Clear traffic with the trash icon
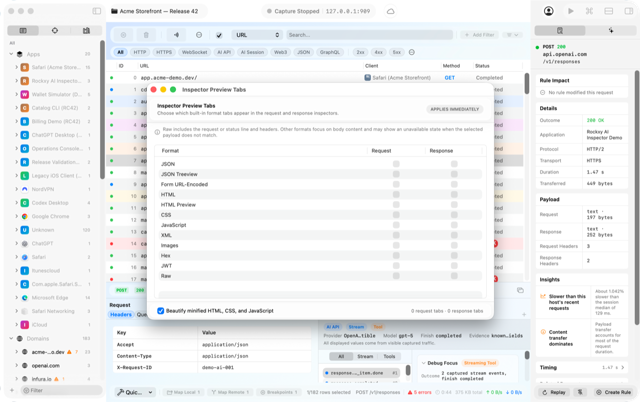The width and height of the screenshot is (640, 402). tap(146, 35)
